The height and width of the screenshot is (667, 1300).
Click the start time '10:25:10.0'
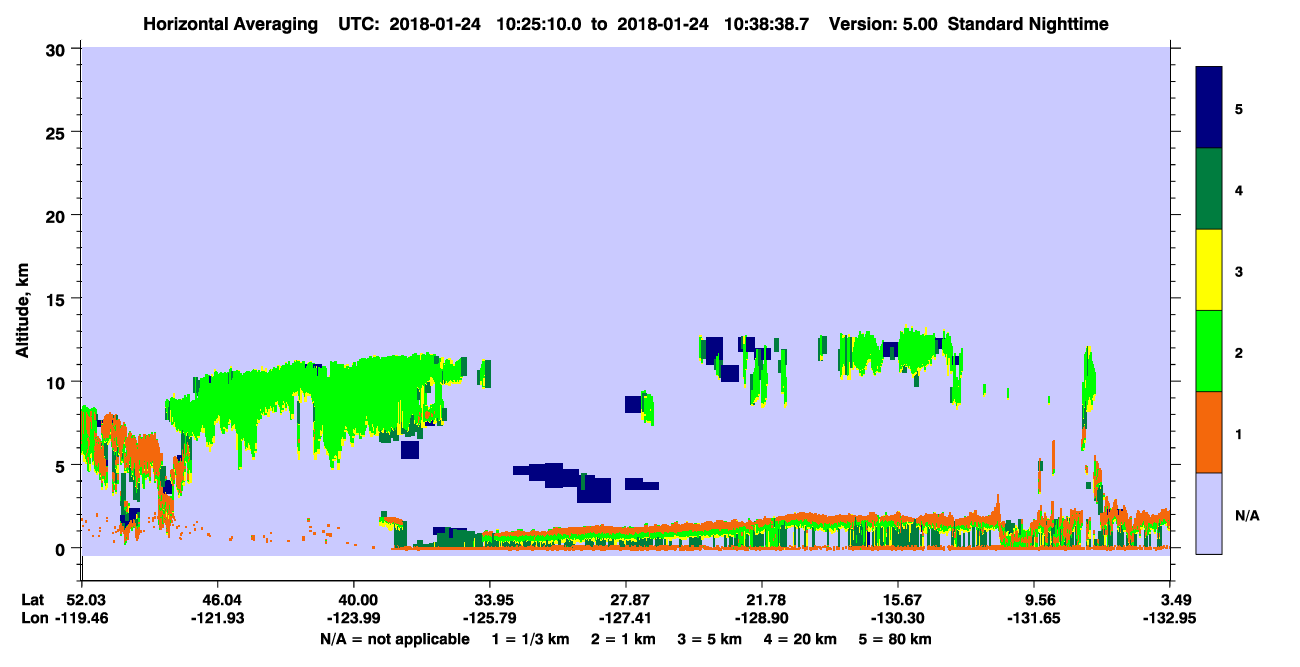[x=541, y=23]
